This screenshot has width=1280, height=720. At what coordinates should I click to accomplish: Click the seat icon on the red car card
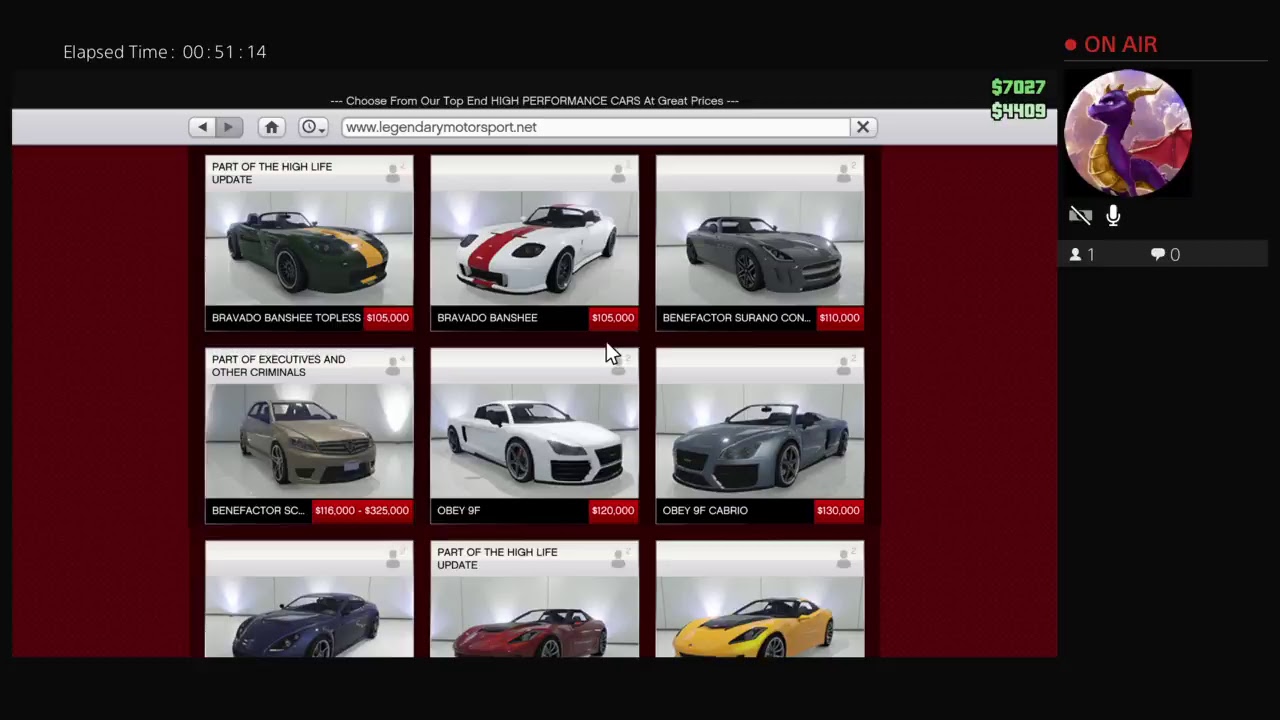coord(619,560)
